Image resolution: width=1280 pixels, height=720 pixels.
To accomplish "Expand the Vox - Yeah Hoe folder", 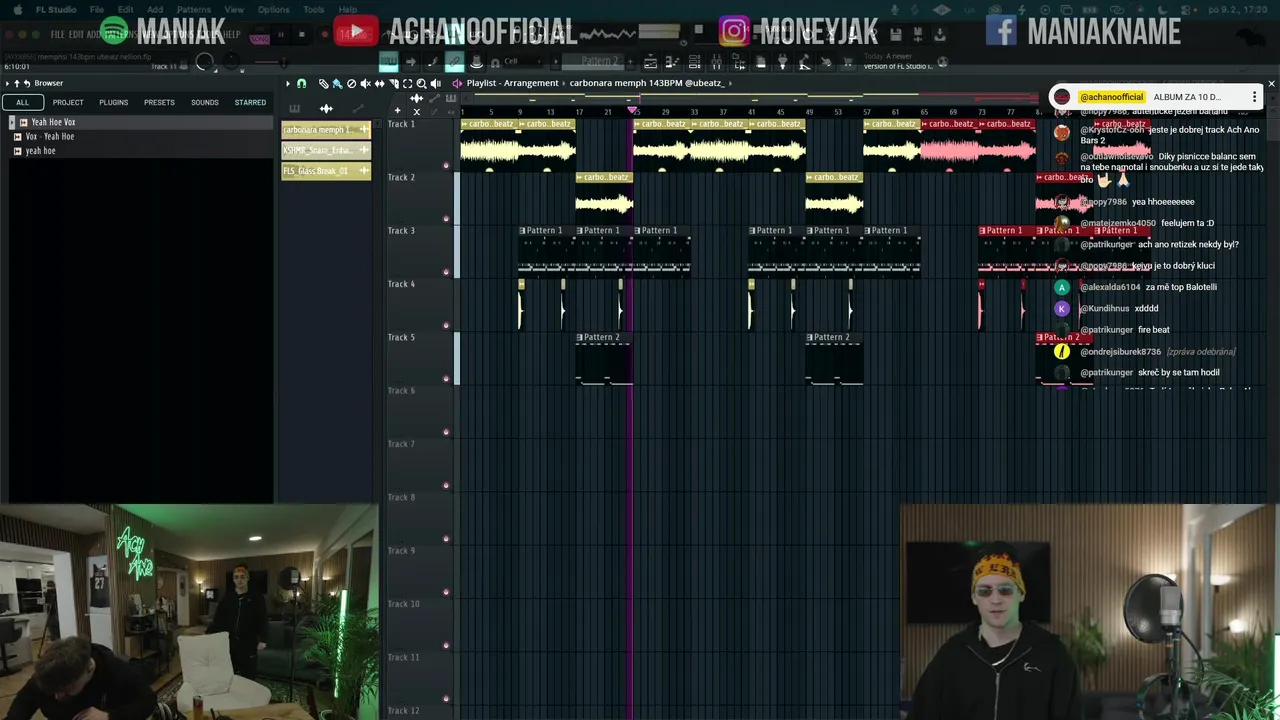I will coord(17,136).
